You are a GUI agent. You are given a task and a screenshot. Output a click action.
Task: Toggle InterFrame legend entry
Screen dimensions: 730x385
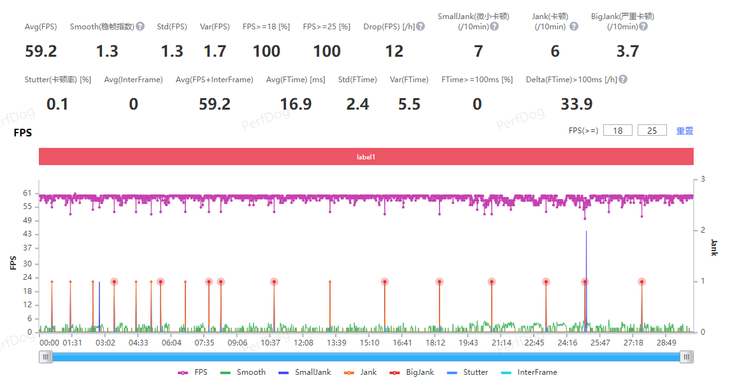tap(528, 372)
